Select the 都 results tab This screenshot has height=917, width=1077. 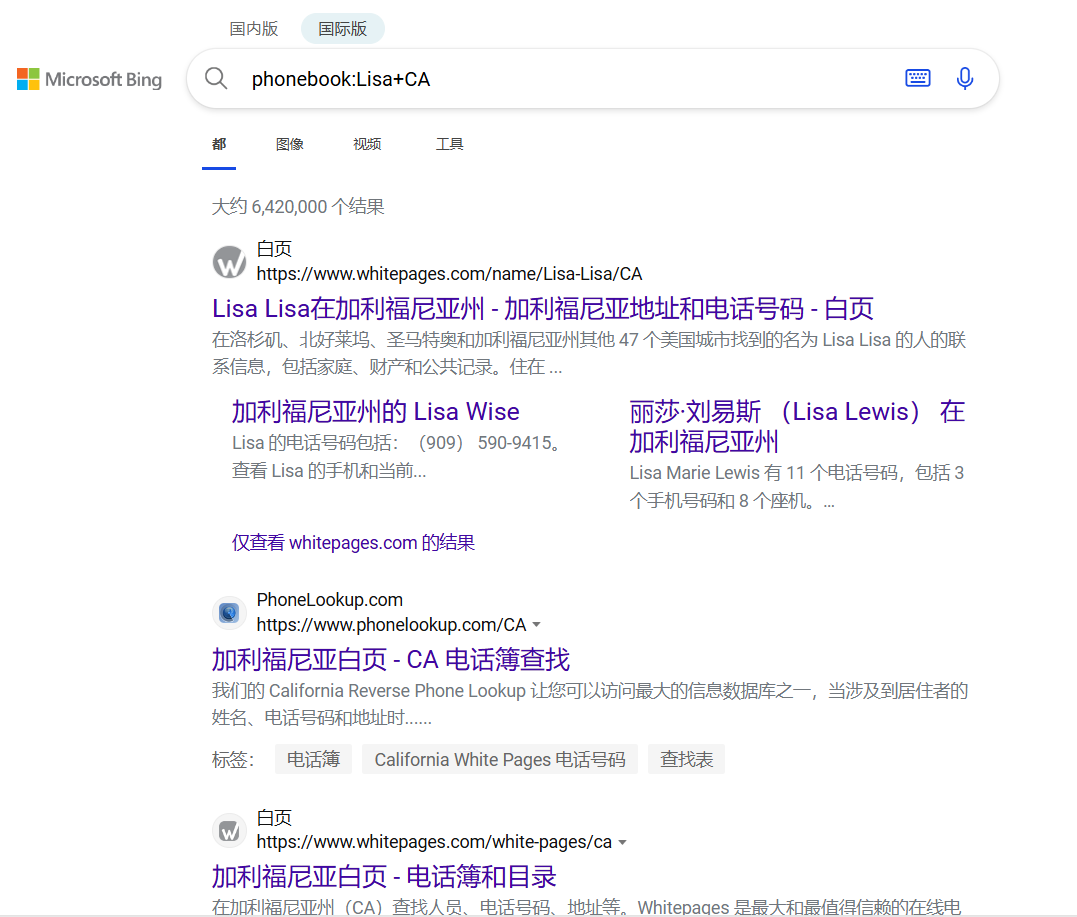219,144
